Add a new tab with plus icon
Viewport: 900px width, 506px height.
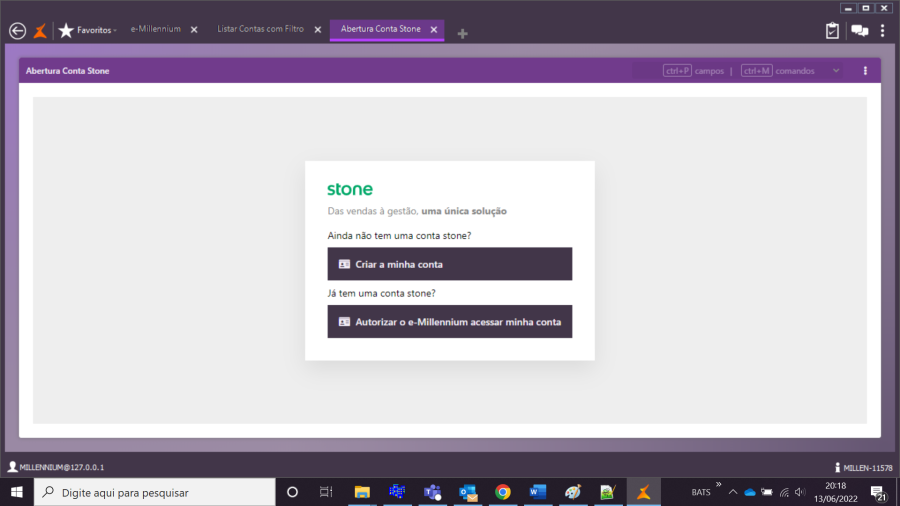462,34
